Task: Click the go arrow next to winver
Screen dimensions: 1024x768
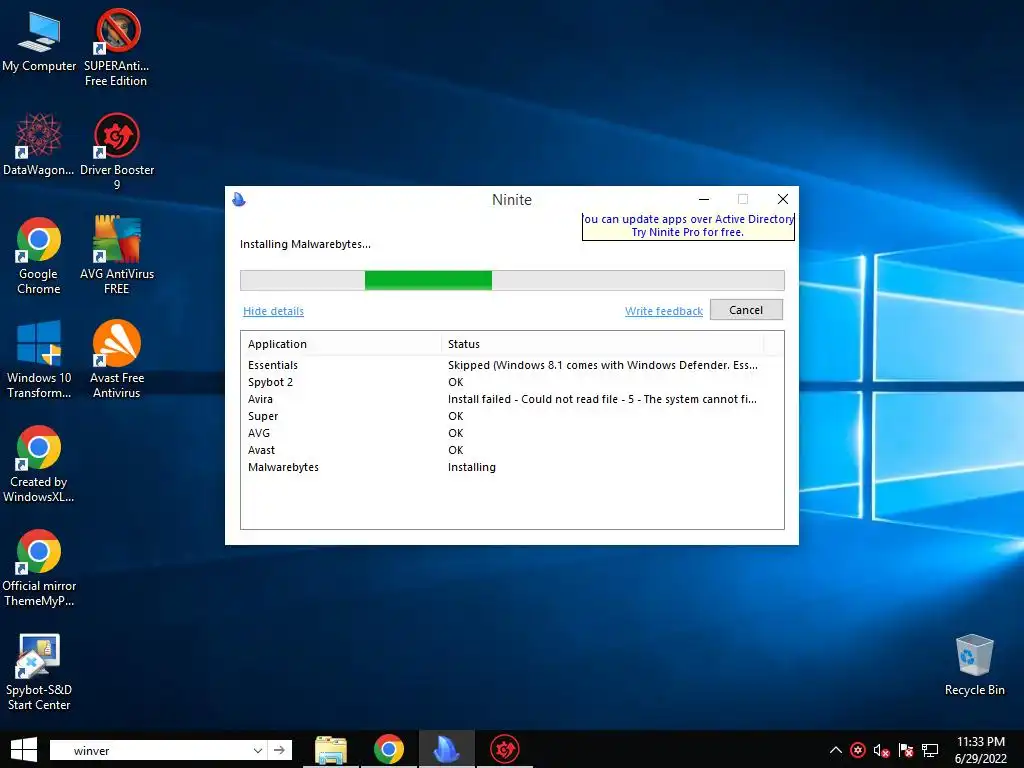Action: click(280, 750)
